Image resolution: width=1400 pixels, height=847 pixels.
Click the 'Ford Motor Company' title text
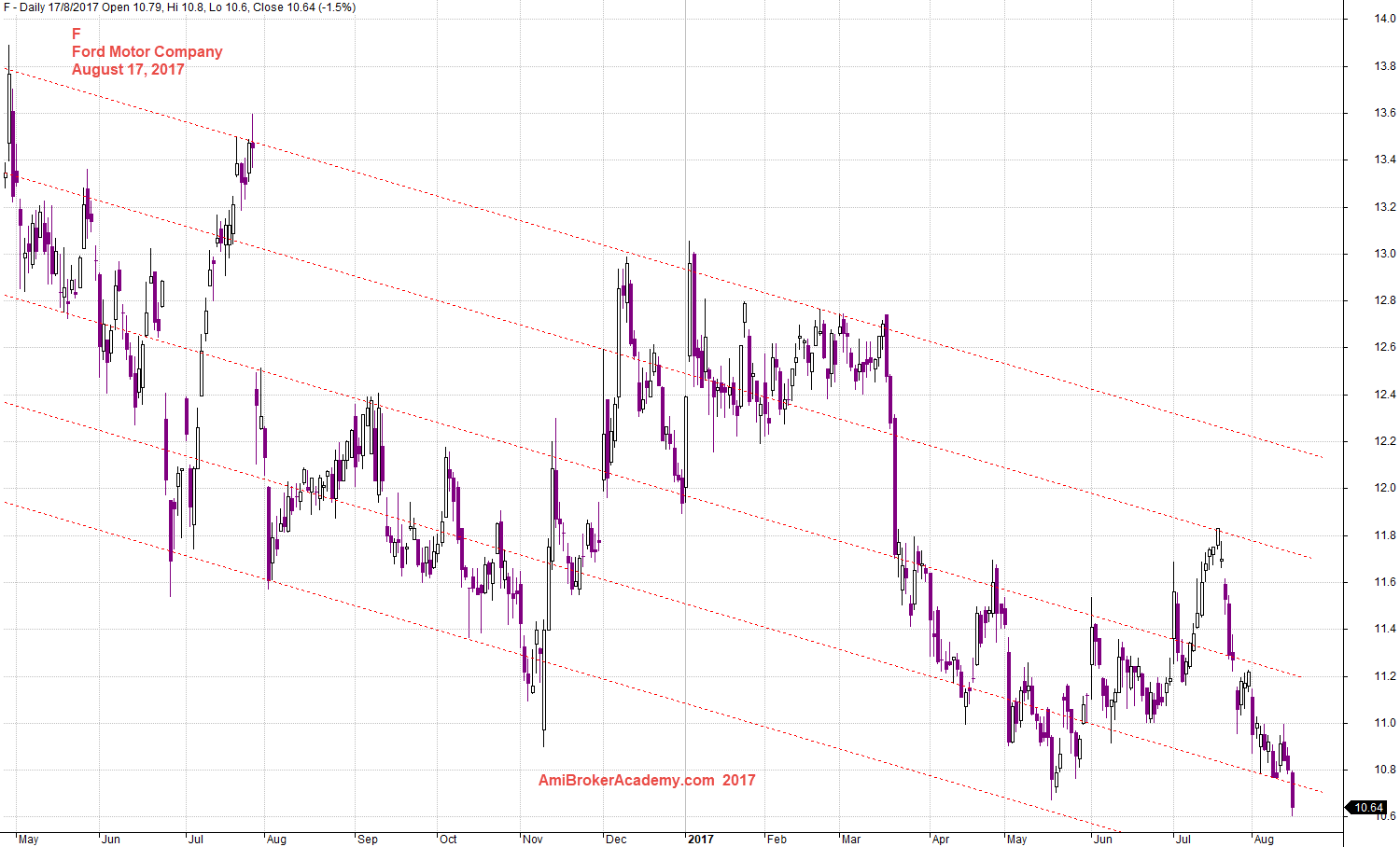147,51
